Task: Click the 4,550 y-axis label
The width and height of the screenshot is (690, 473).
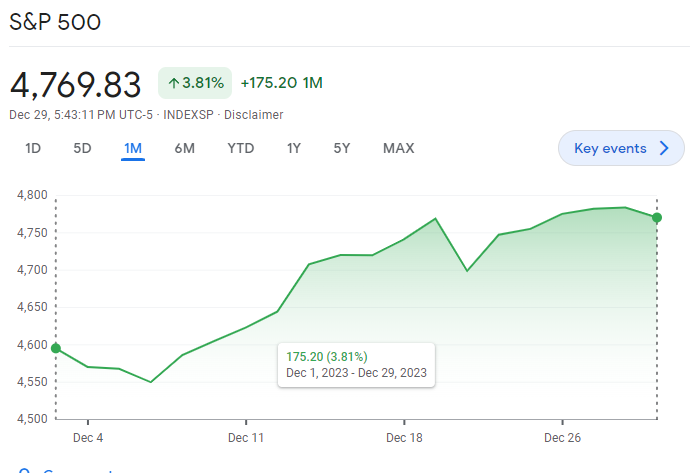Action: [32, 382]
